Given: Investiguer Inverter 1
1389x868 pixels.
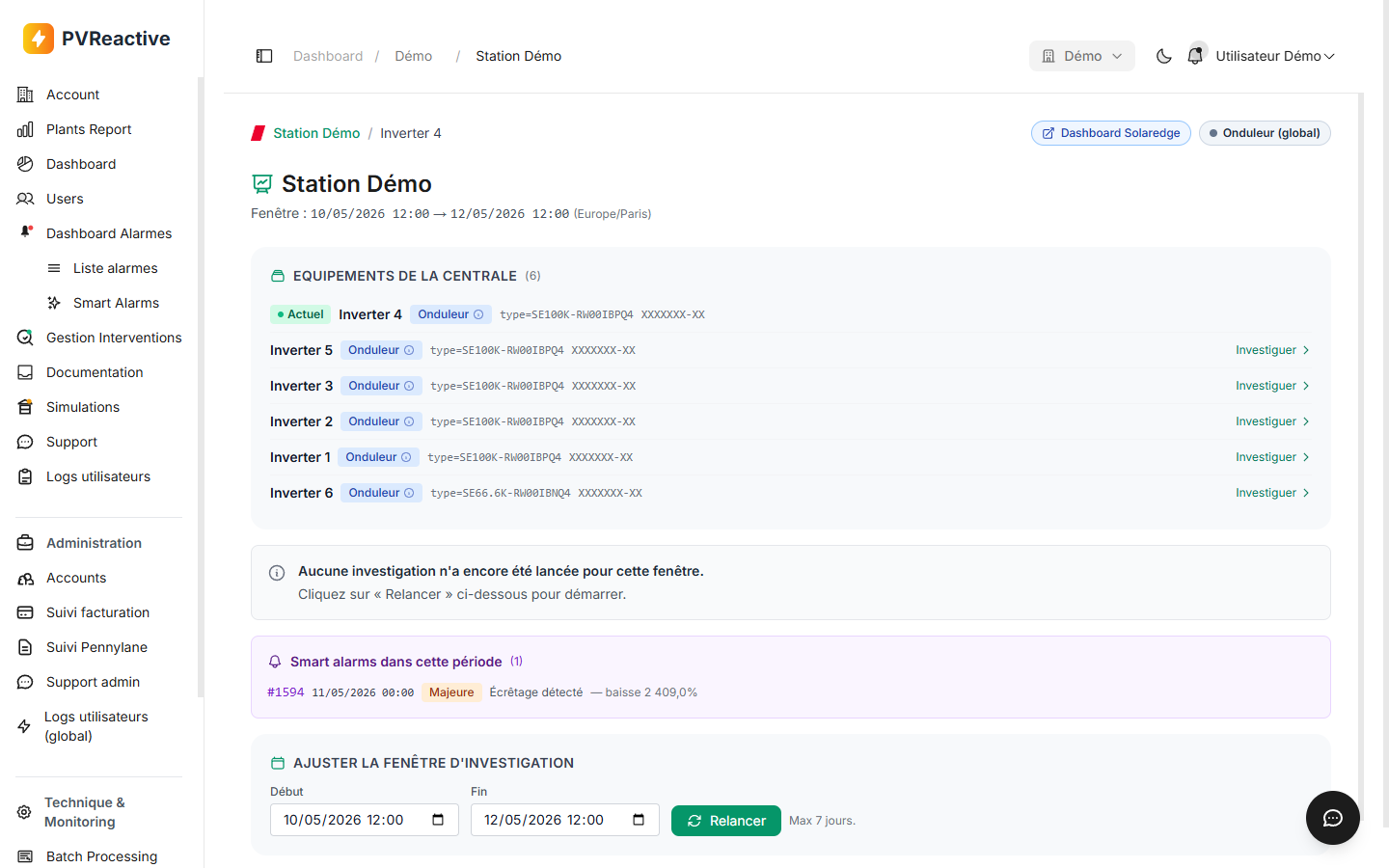Looking at the screenshot, I should click(x=1272, y=457).
